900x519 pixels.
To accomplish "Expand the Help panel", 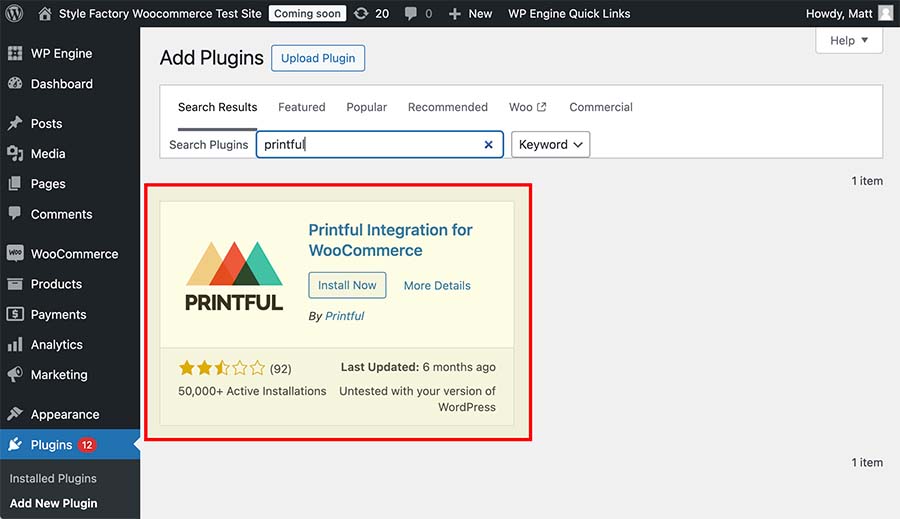I will click(849, 41).
